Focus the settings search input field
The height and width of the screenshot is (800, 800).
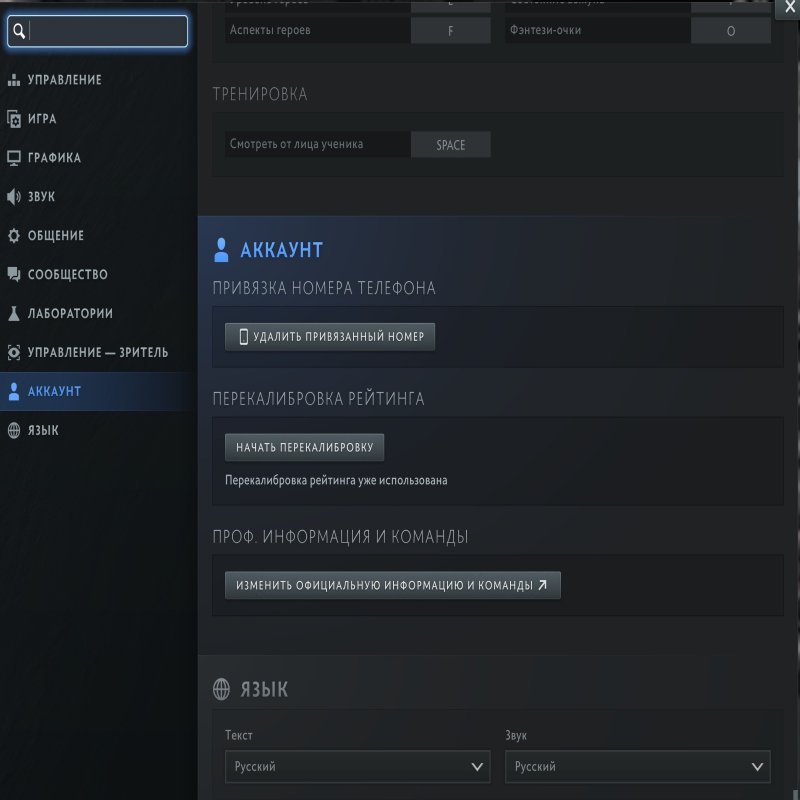(x=106, y=32)
